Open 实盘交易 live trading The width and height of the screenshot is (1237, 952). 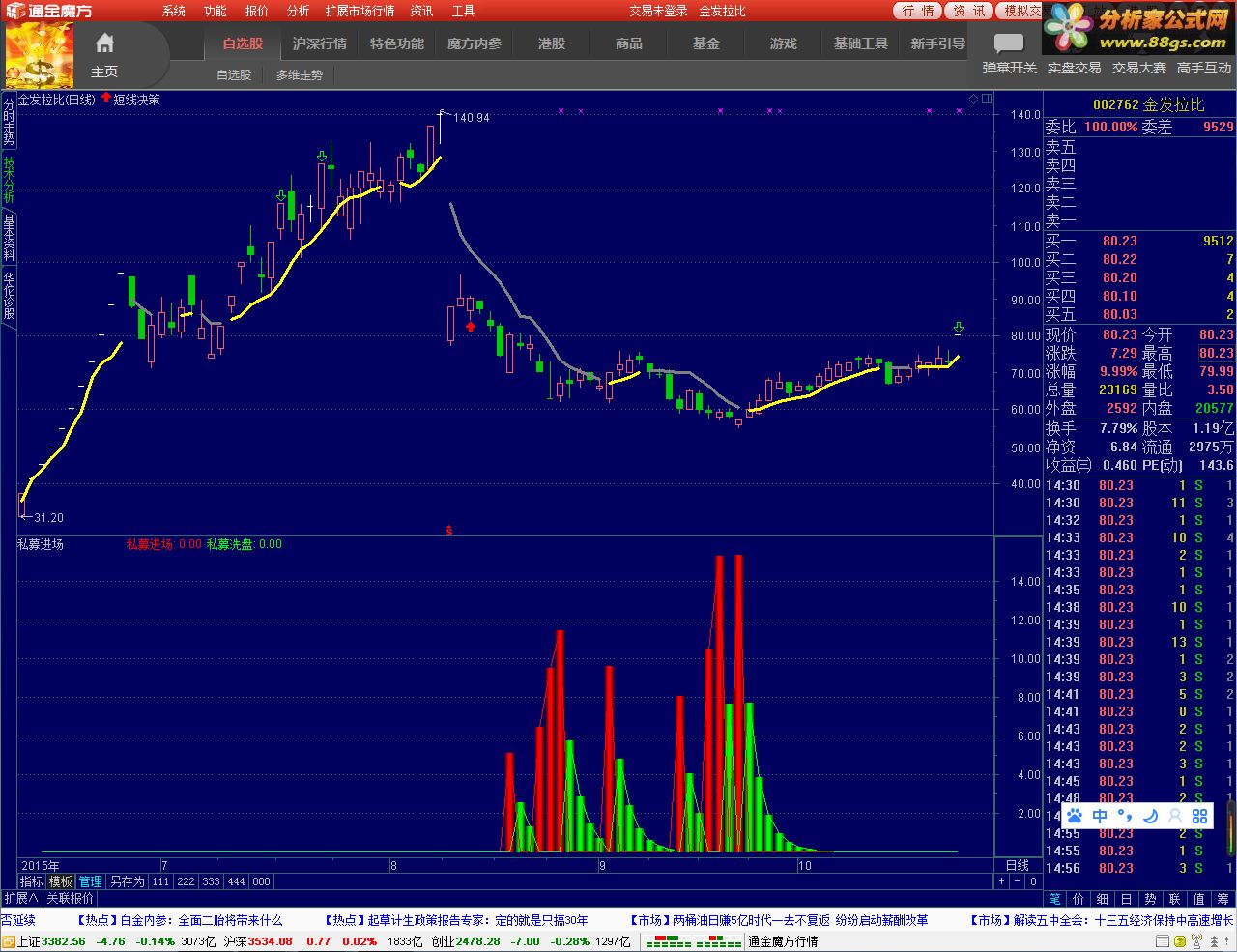coord(1074,68)
